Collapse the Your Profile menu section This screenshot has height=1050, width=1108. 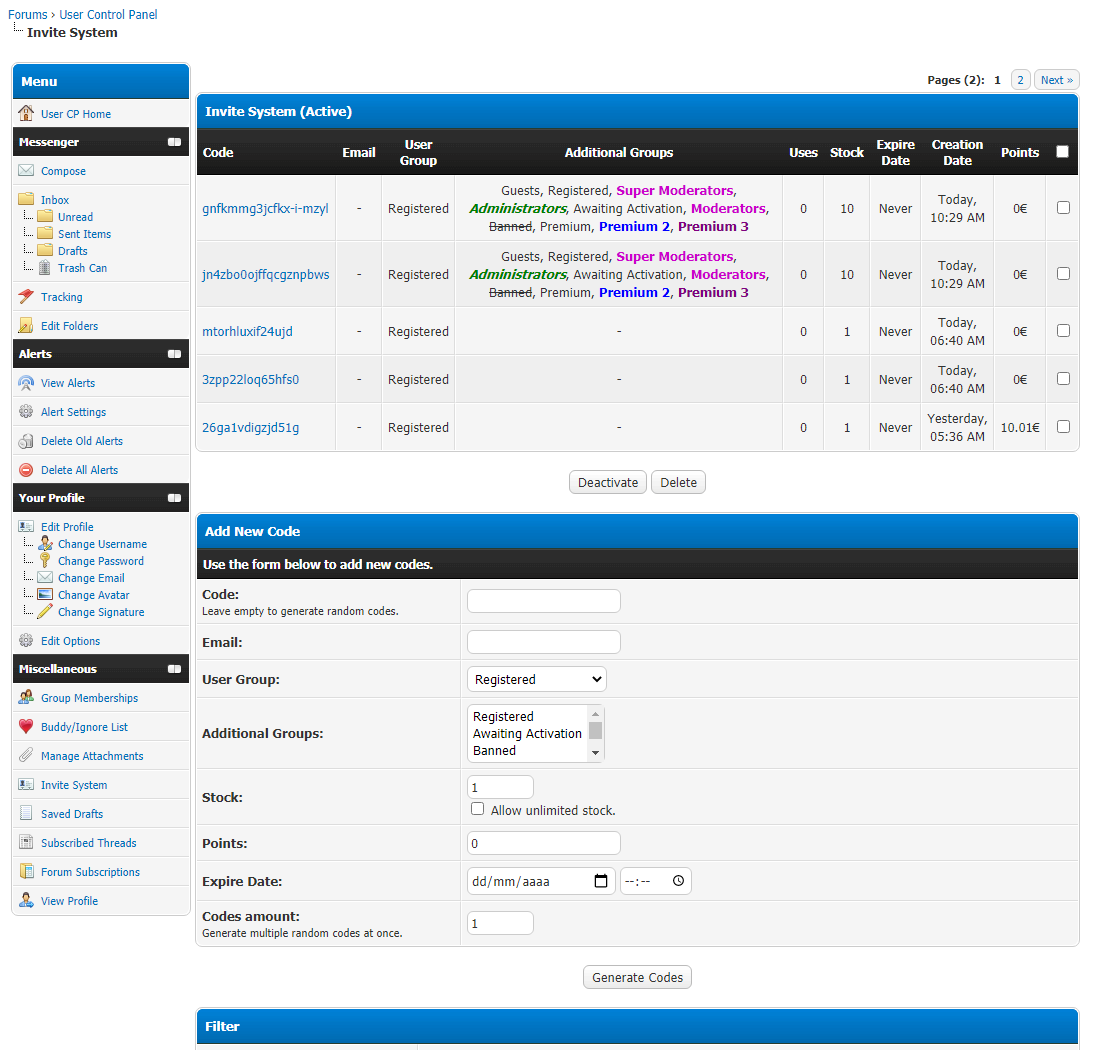pyautogui.click(x=174, y=498)
